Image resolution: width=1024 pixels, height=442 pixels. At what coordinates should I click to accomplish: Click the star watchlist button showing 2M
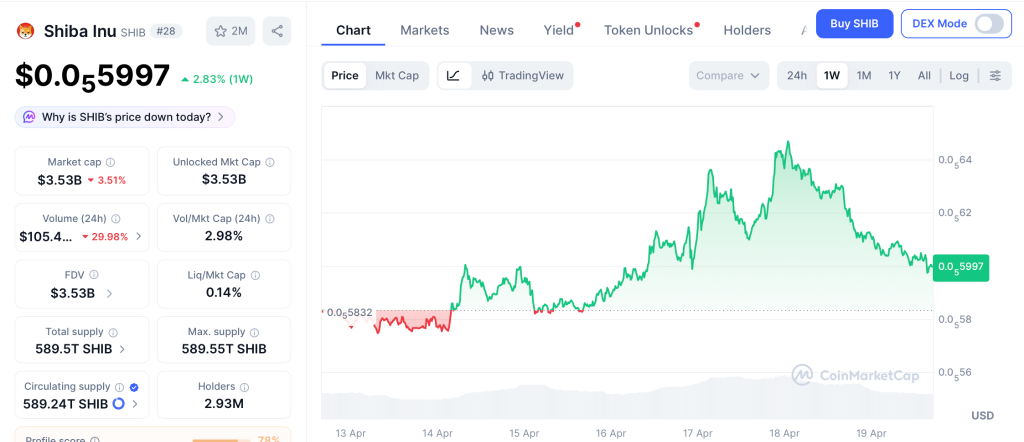coord(230,31)
